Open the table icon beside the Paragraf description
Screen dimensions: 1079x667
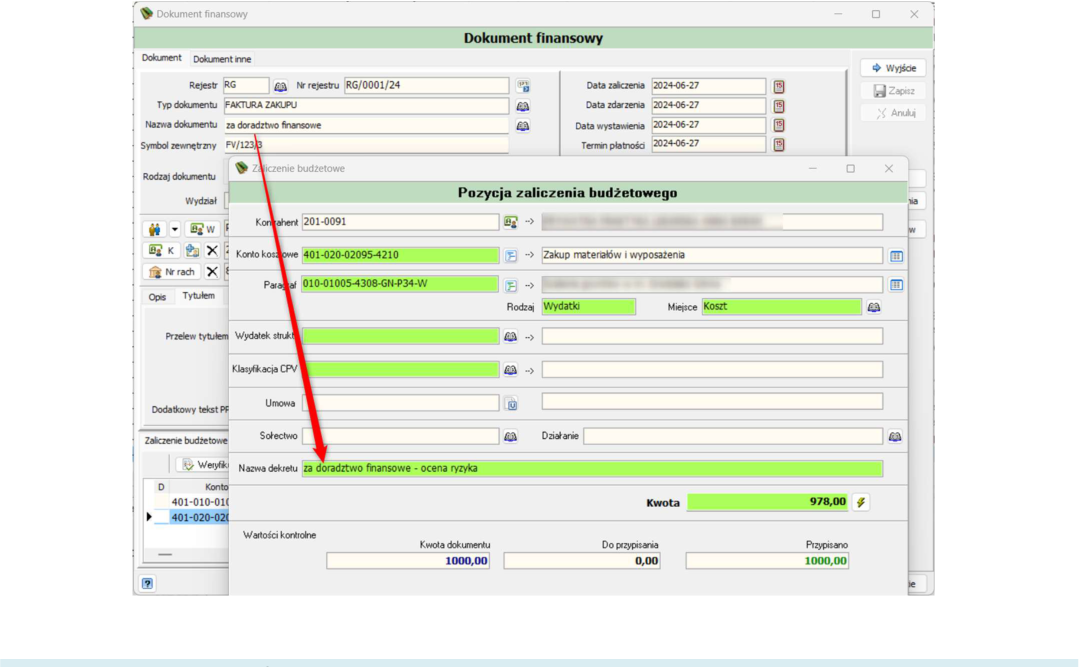[896, 284]
